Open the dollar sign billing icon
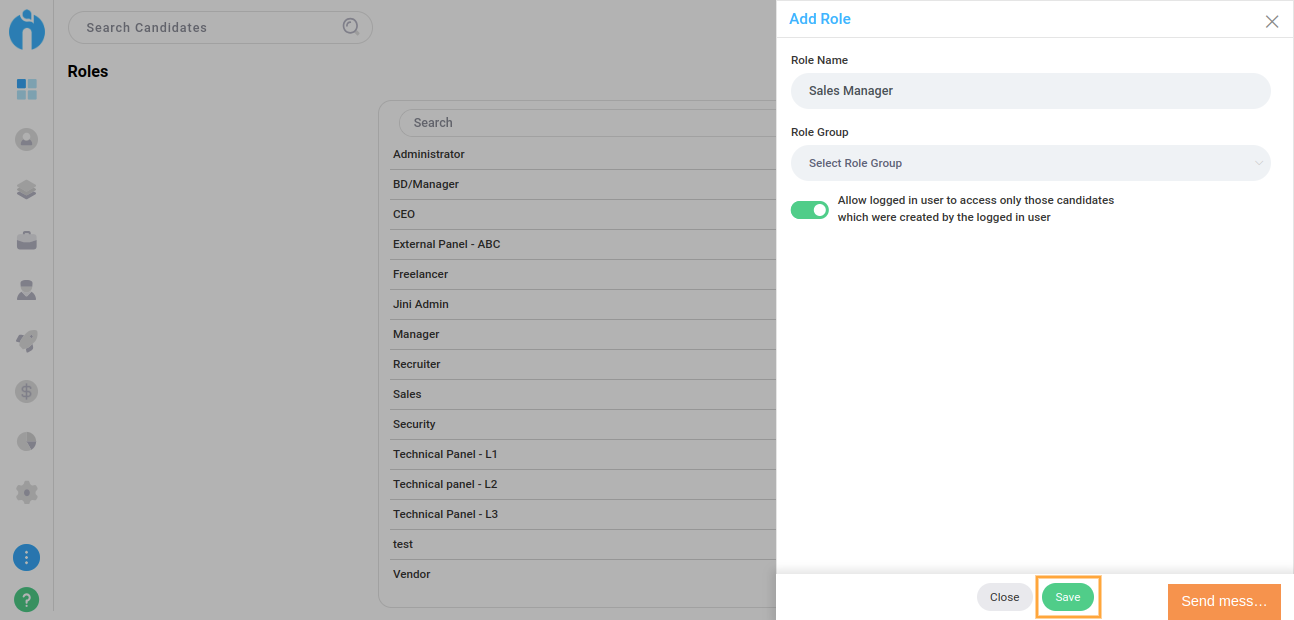This screenshot has height=620, width=1294. coord(27,391)
